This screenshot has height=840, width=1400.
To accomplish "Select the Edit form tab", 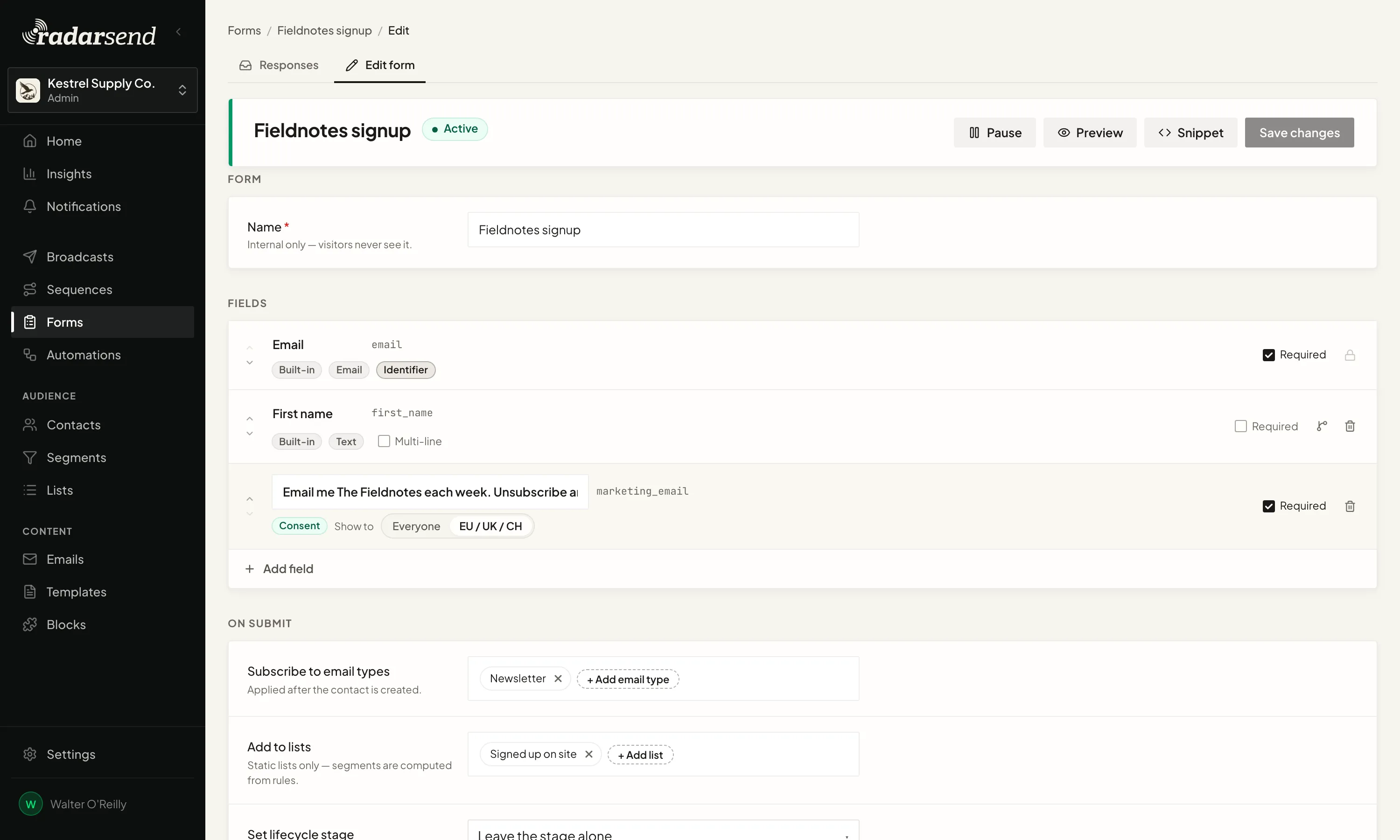I will (x=380, y=65).
